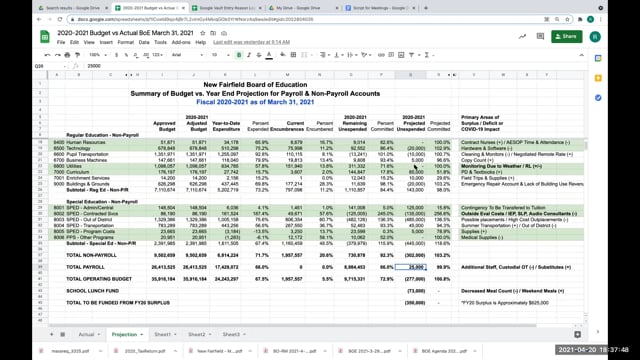
Task: Insert a chart
Action: tap(401, 55)
